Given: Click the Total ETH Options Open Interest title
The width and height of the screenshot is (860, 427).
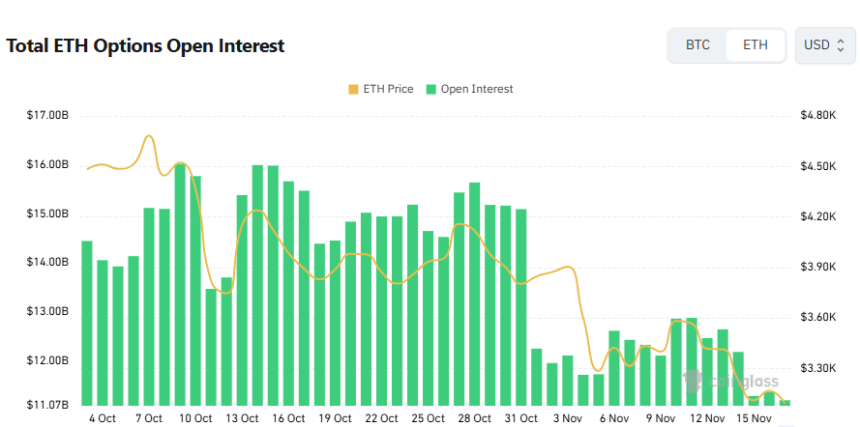Looking at the screenshot, I should coord(146,46).
